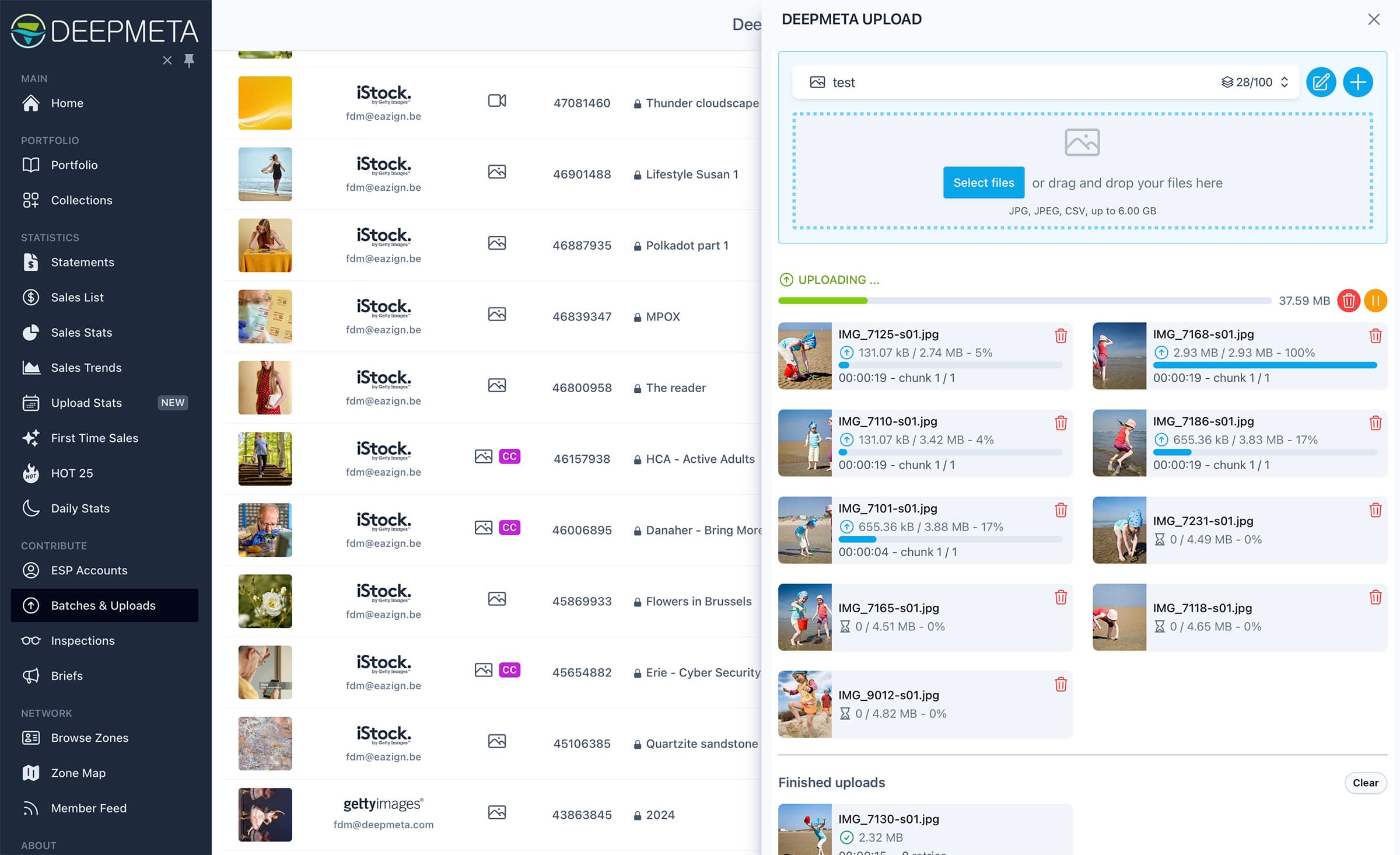
Task: Click the CC badge on HCA Active Adults
Action: click(509, 456)
